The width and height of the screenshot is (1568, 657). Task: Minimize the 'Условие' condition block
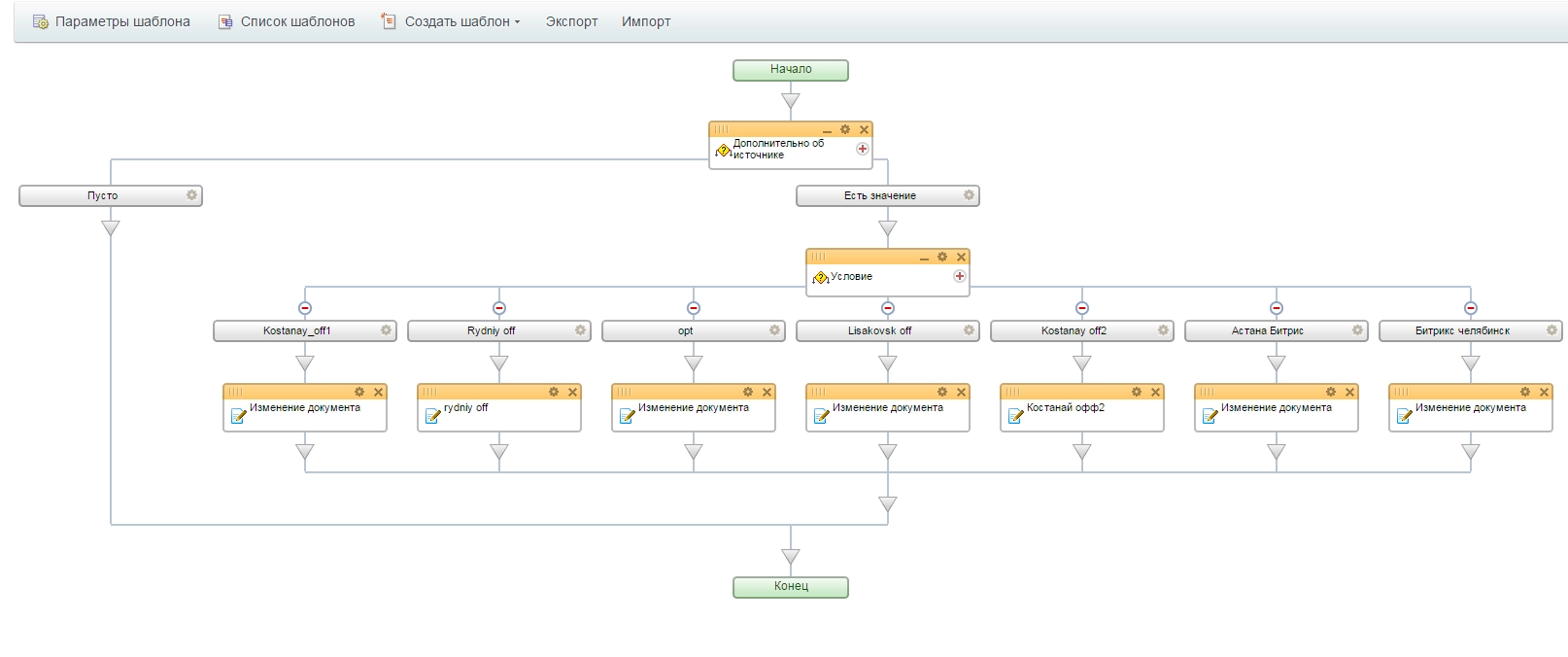coord(924,259)
